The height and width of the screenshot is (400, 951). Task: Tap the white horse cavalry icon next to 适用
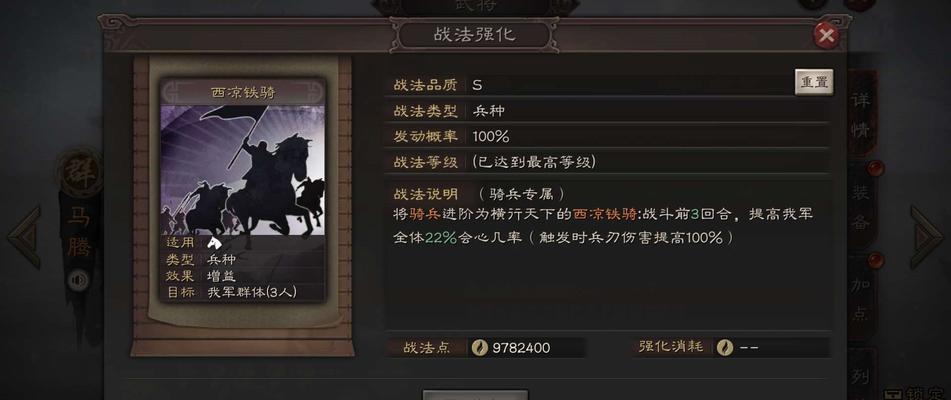[x=214, y=243]
